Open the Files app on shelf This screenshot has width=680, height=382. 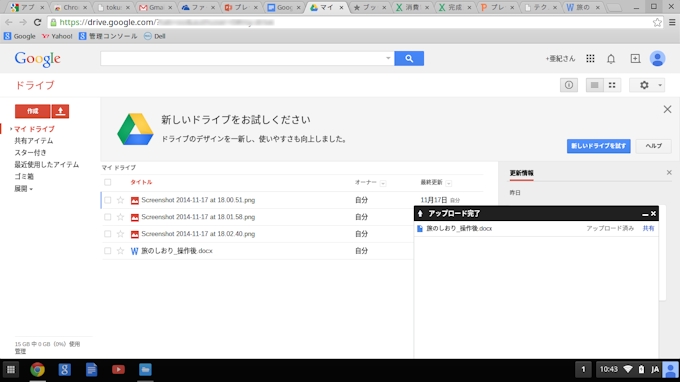coord(145,370)
